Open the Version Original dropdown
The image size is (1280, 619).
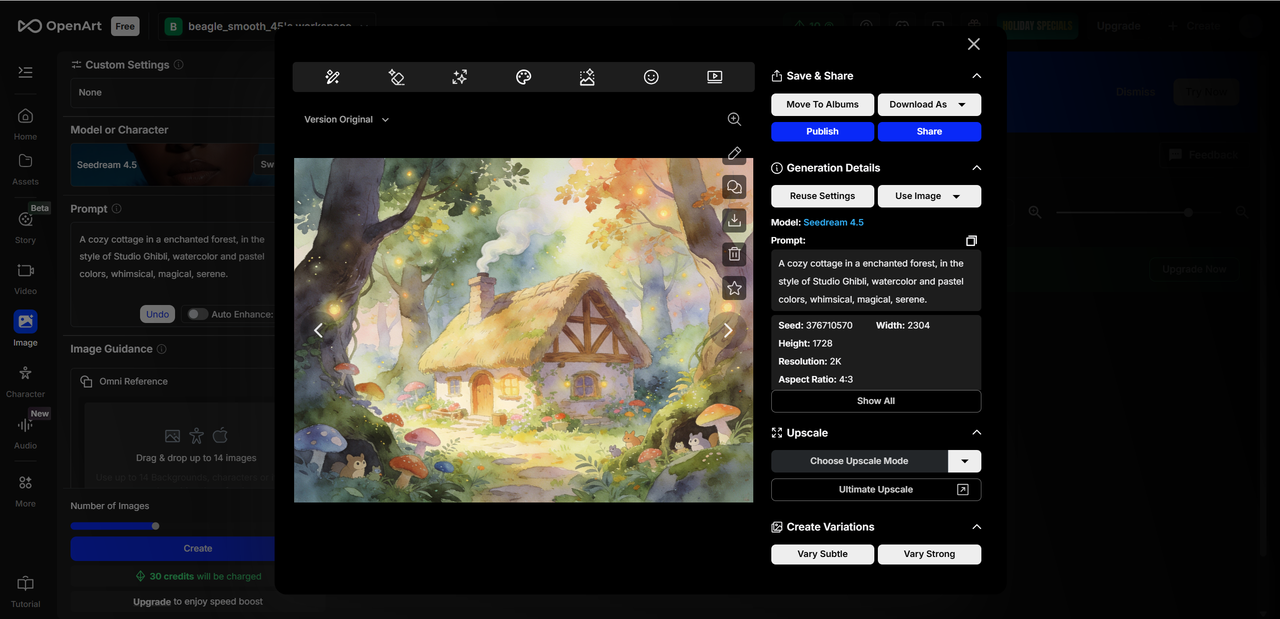tap(346, 120)
